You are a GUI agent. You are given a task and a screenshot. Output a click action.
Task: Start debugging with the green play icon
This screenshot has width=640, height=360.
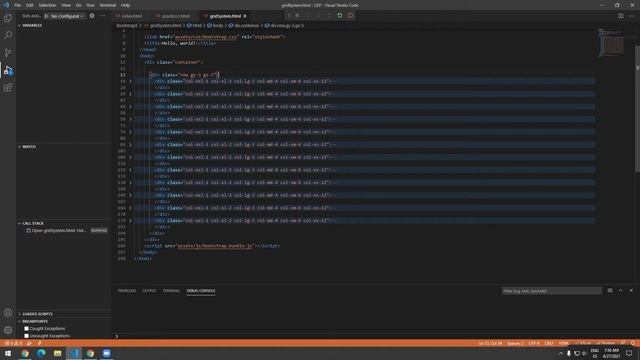(46, 16)
